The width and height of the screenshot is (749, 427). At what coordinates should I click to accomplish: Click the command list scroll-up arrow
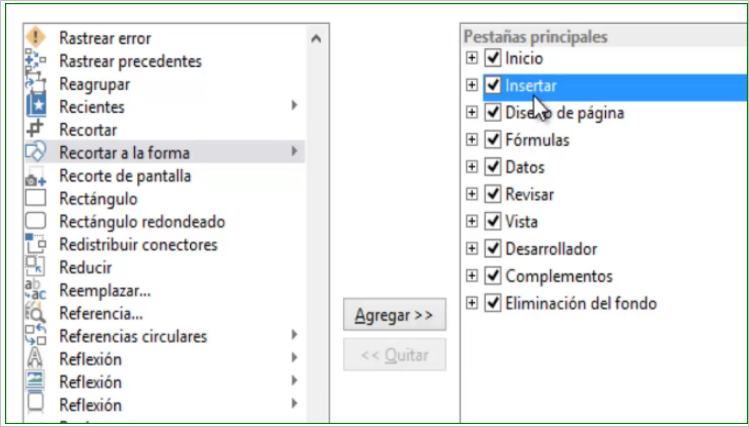tap(316, 39)
